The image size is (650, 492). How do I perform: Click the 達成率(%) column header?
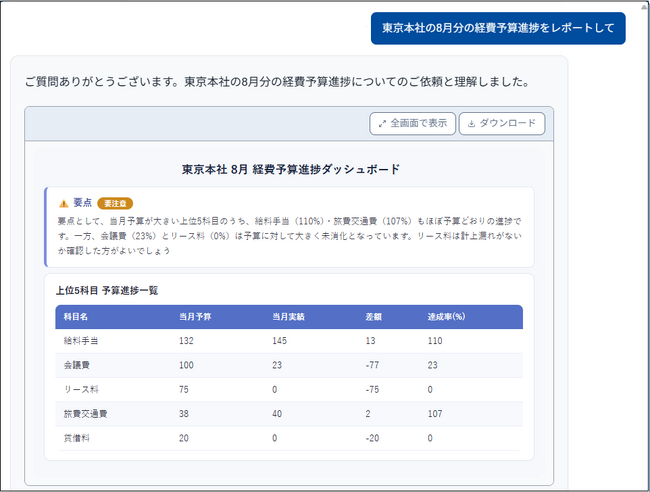point(446,317)
